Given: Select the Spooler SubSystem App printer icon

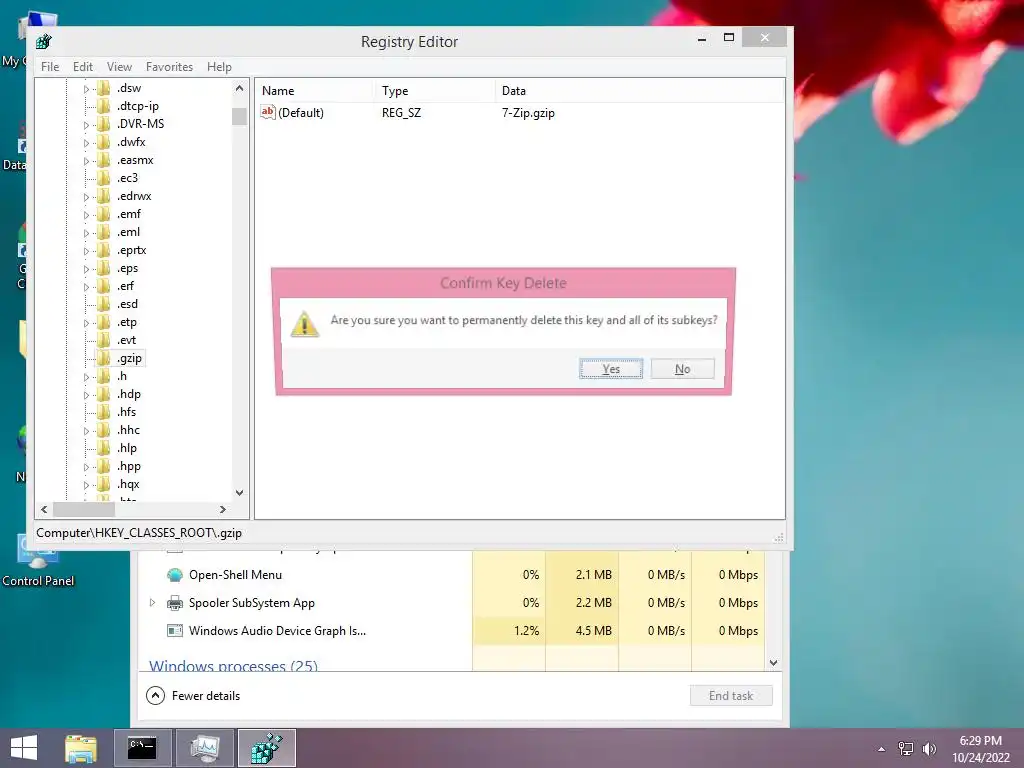Looking at the screenshot, I should 174,603.
